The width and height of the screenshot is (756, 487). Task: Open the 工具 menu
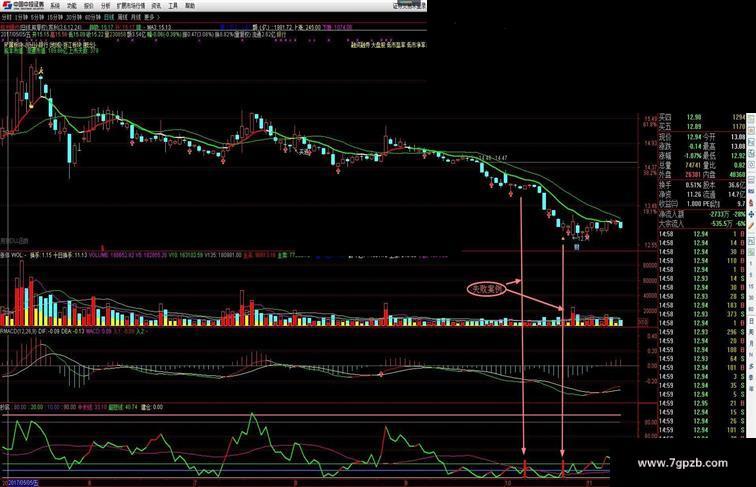click(173, 6)
